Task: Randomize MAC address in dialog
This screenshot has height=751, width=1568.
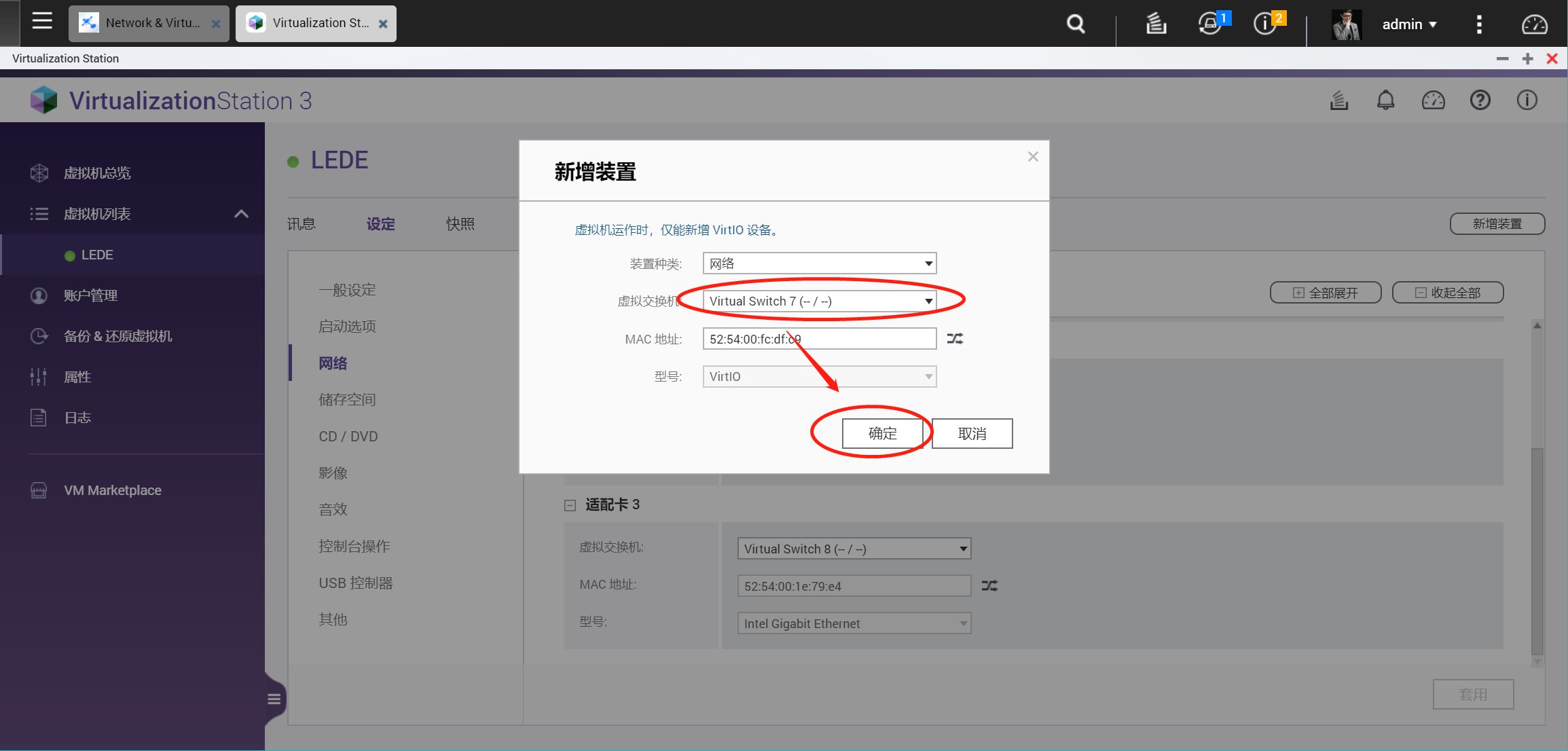Action: 955,338
